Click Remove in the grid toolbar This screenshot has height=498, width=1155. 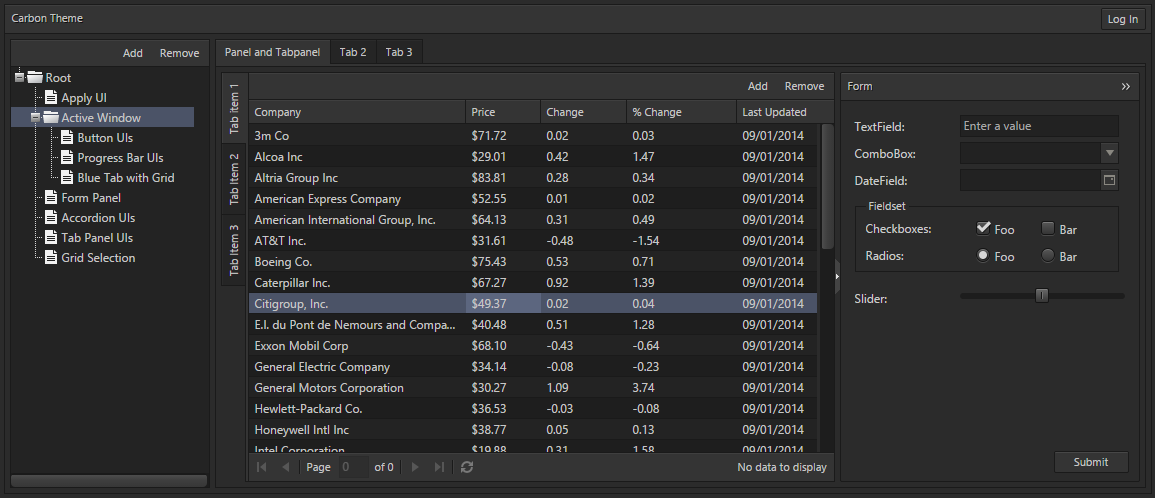coord(804,86)
